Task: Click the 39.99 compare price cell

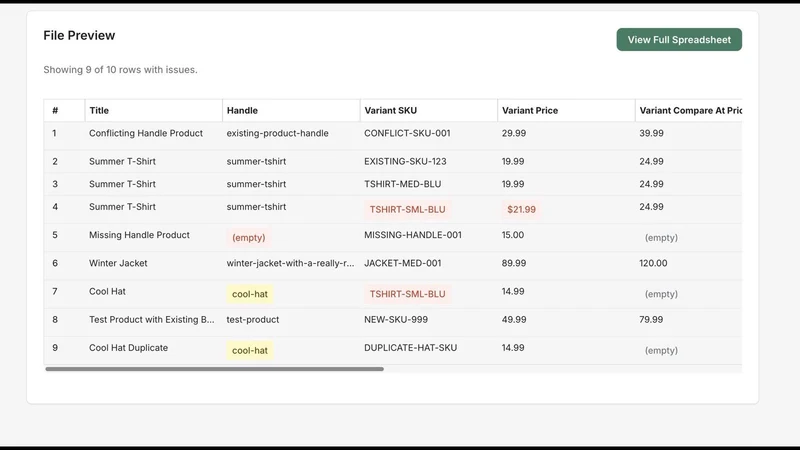Action: (652, 133)
